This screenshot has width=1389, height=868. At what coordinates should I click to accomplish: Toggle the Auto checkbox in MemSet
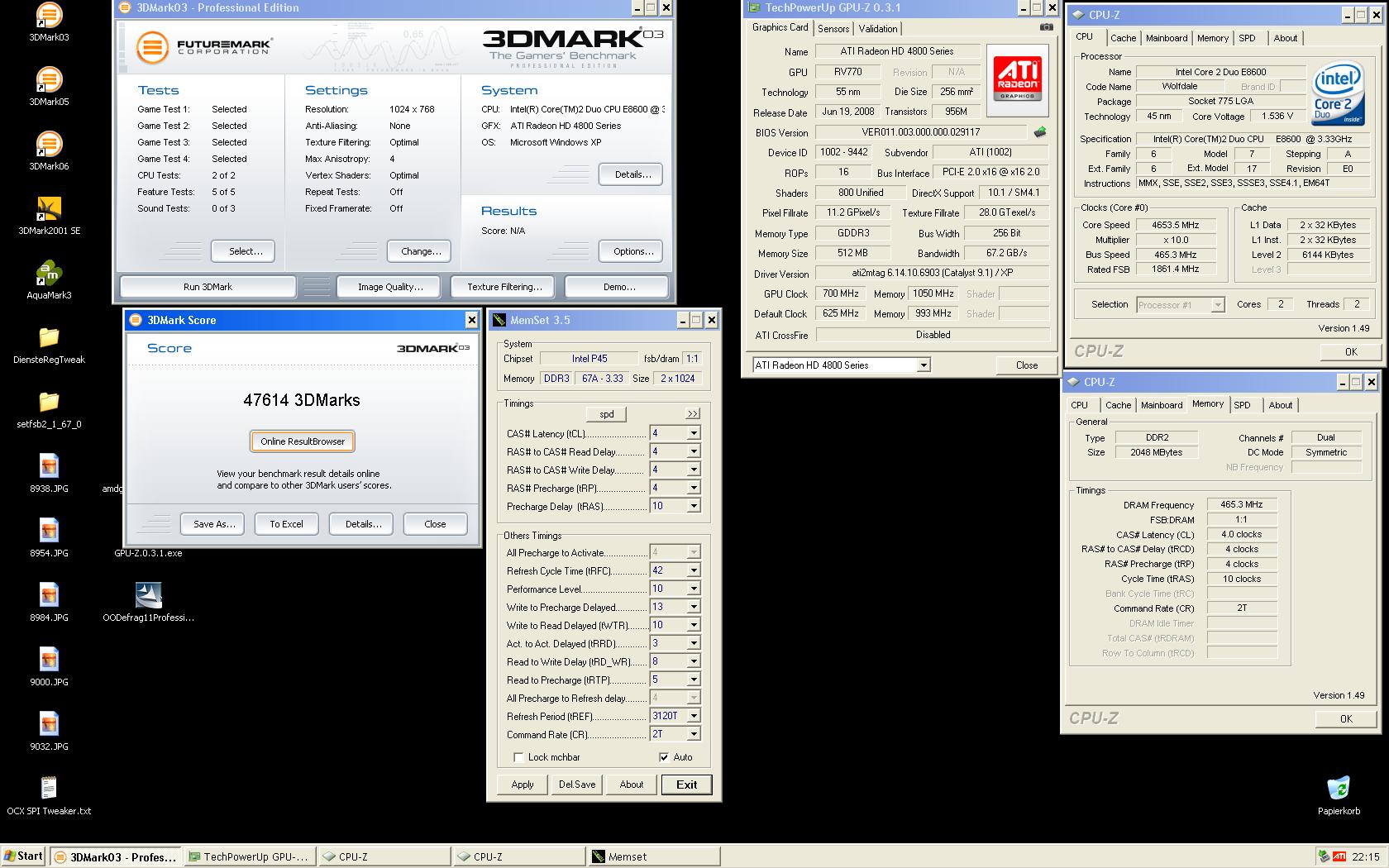tap(663, 757)
